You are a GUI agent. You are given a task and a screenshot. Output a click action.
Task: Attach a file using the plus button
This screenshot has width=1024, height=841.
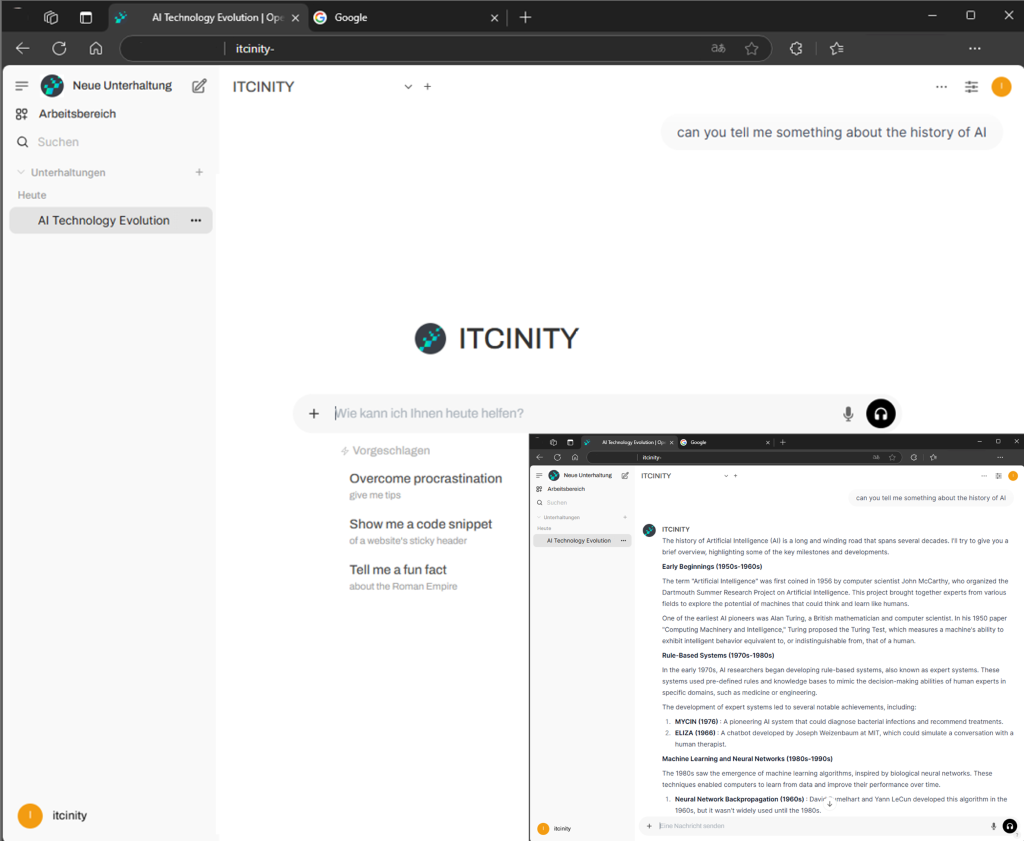[314, 414]
